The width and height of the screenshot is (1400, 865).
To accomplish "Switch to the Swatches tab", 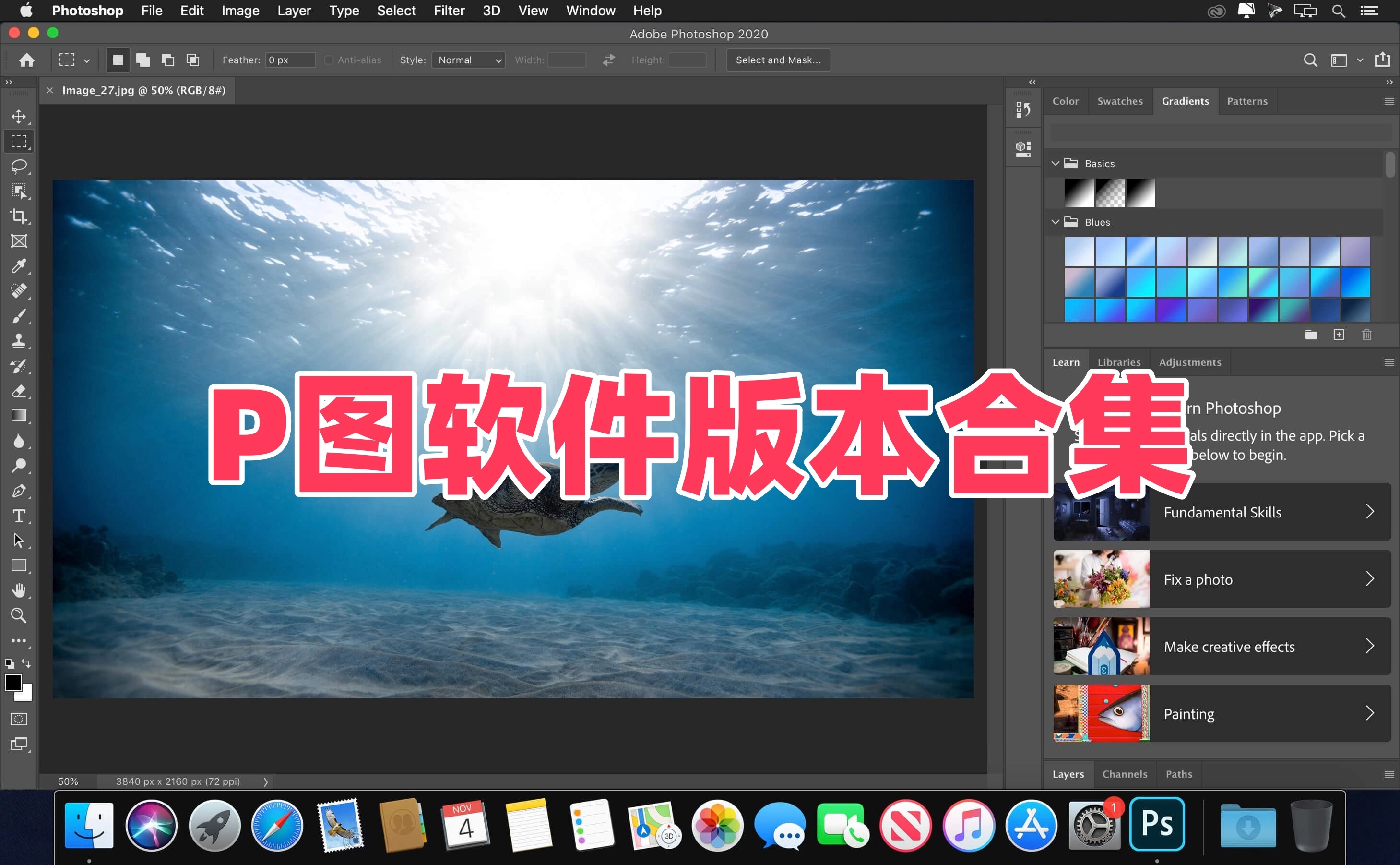I will click(1120, 101).
